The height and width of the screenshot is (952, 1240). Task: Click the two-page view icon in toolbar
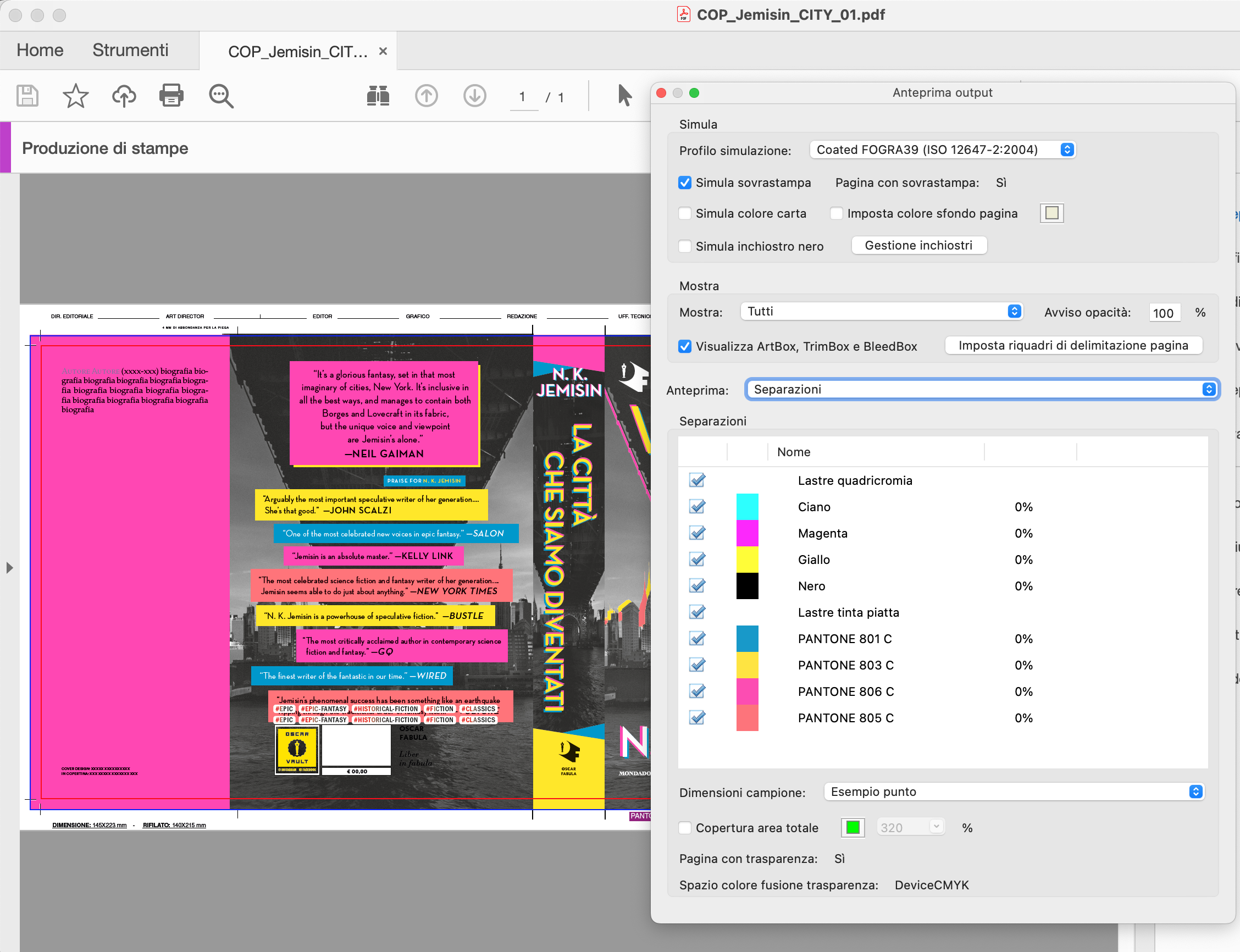378,96
